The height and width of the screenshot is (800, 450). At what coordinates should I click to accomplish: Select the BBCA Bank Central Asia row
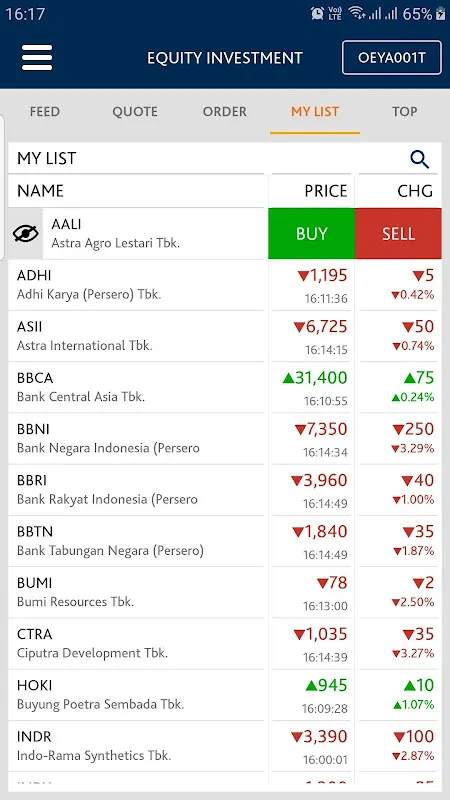pyautogui.click(x=225, y=387)
